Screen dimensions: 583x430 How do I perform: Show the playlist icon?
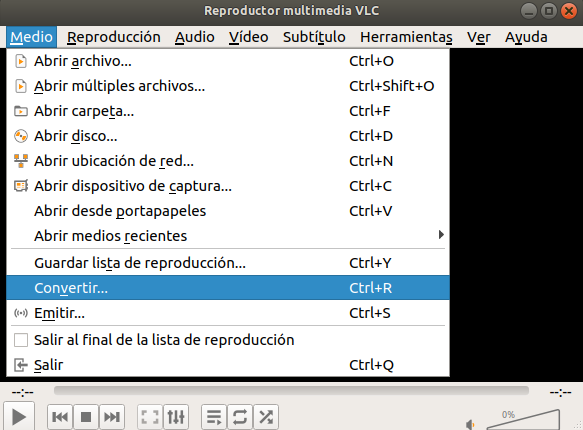[214, 417]
